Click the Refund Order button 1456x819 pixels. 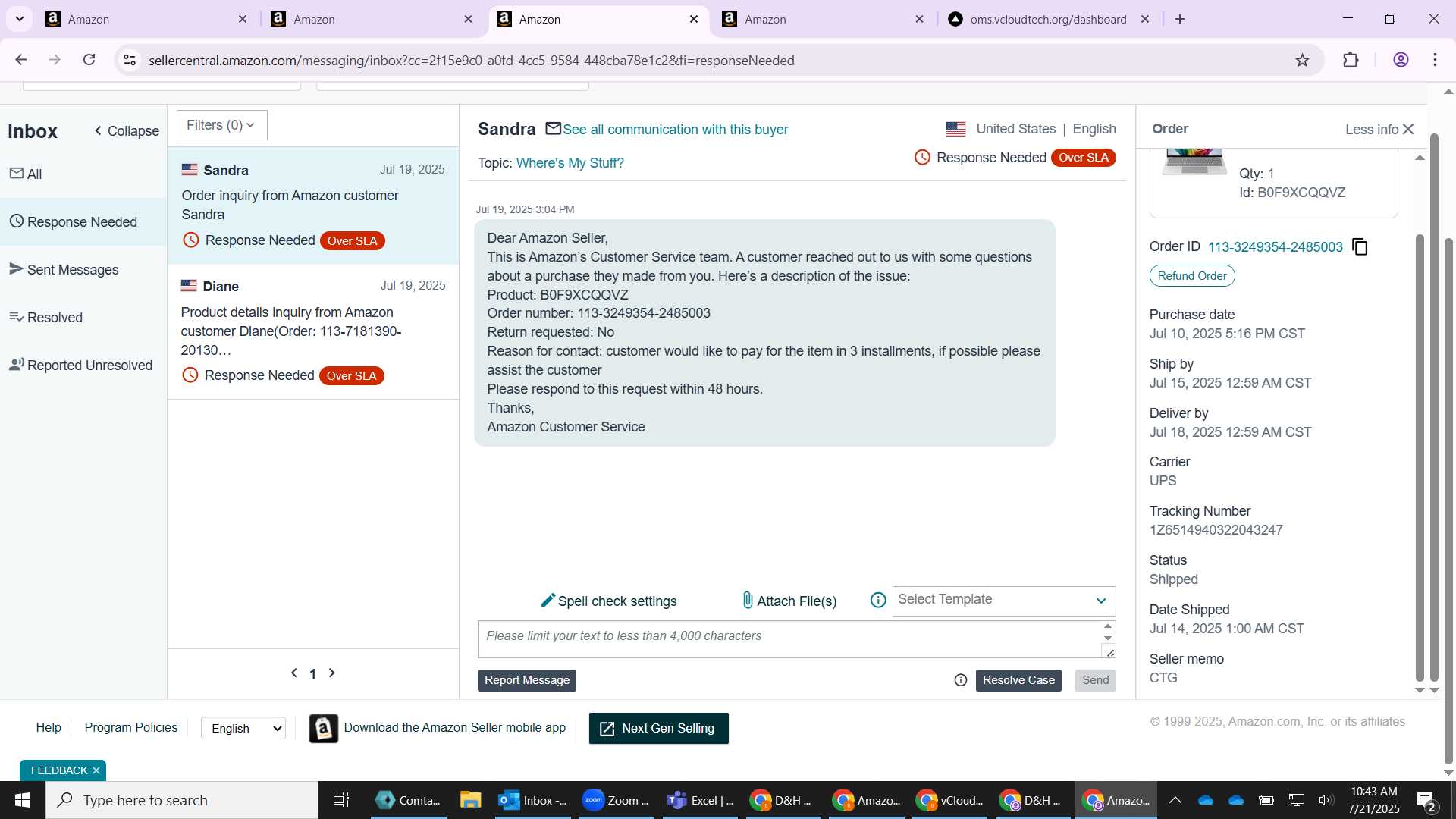coord(1192,276)
